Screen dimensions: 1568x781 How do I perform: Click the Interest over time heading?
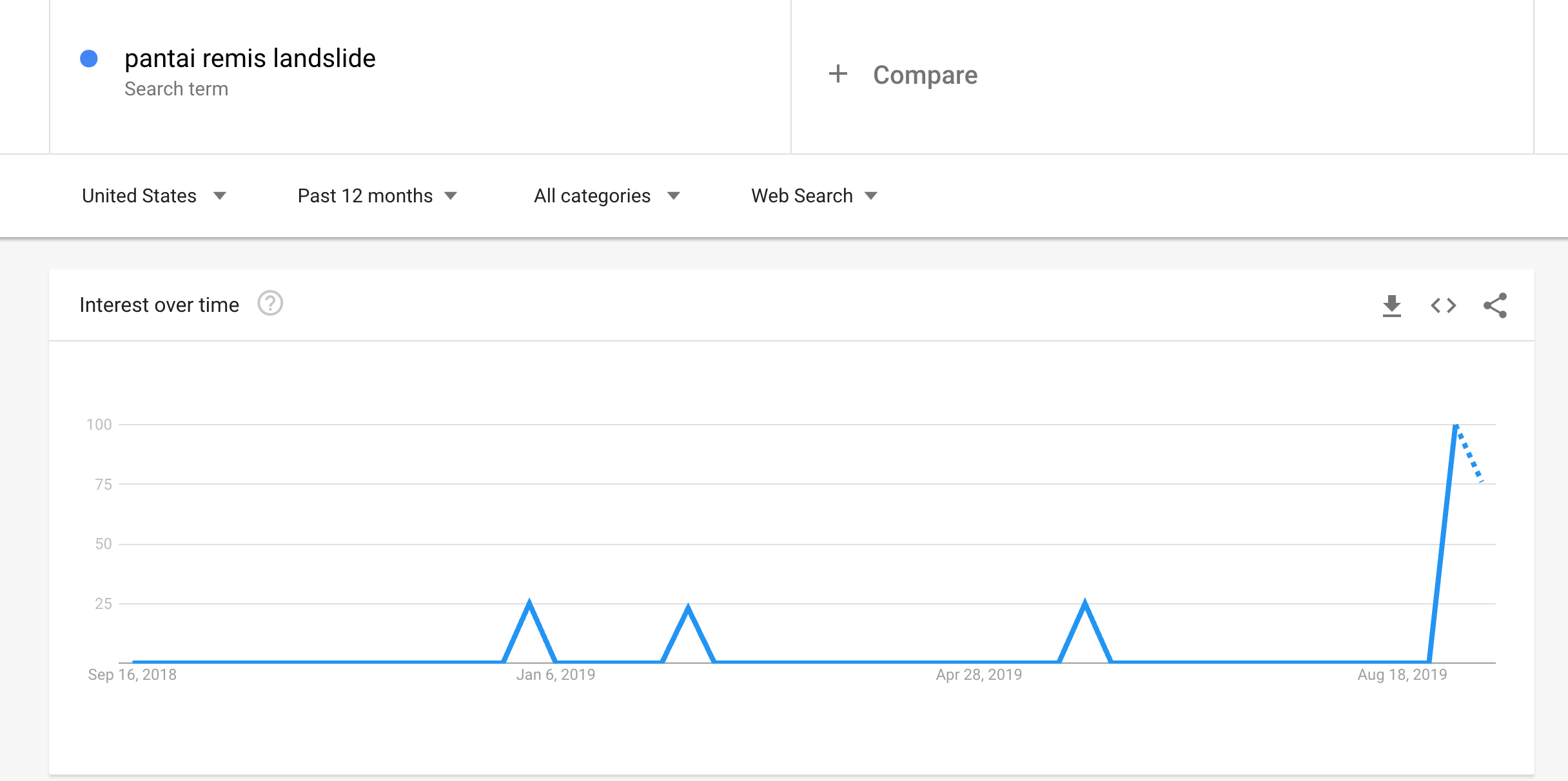tap(159, 305)
